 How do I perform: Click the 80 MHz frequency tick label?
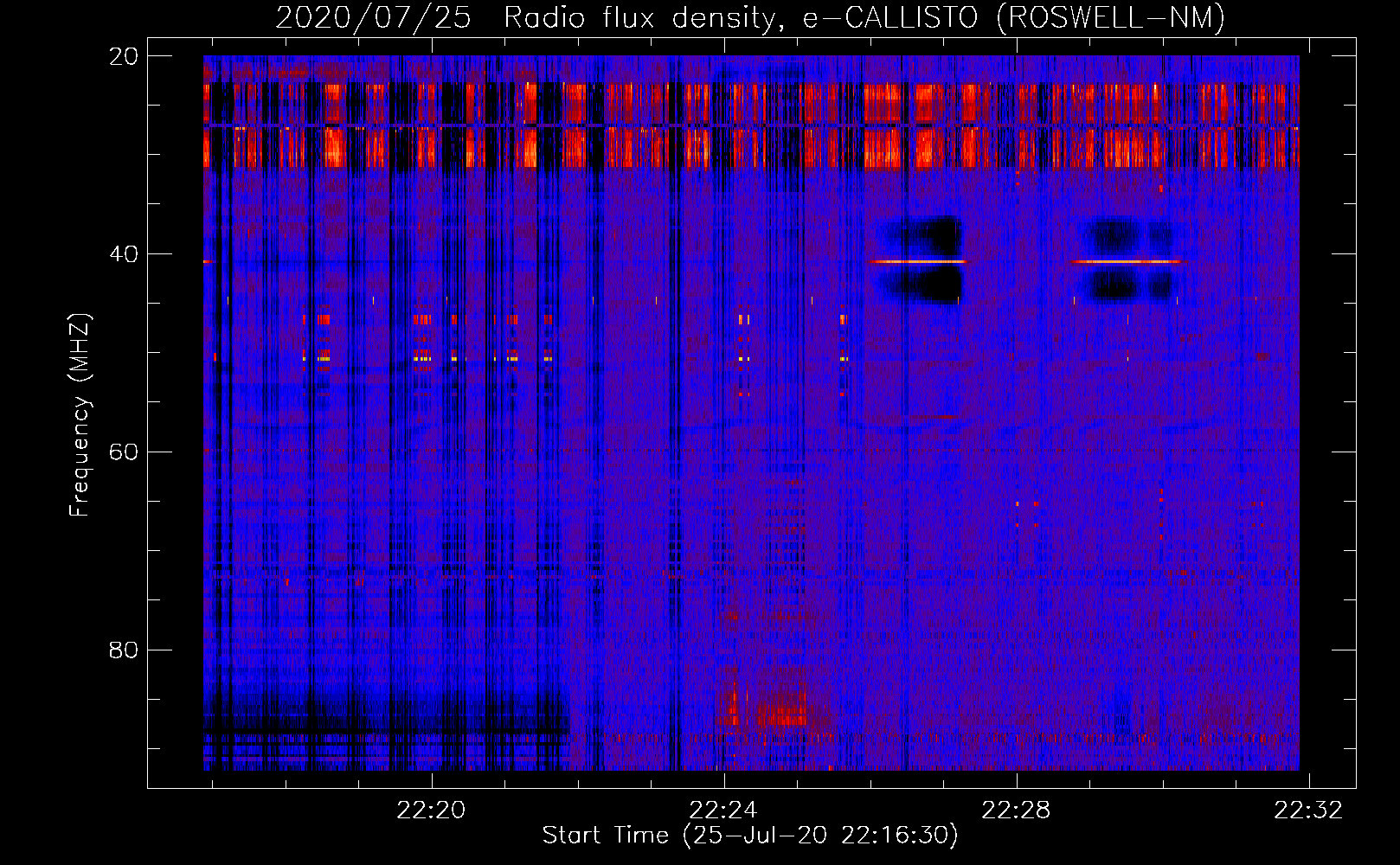pyautogui.click(x=124, y=650)
